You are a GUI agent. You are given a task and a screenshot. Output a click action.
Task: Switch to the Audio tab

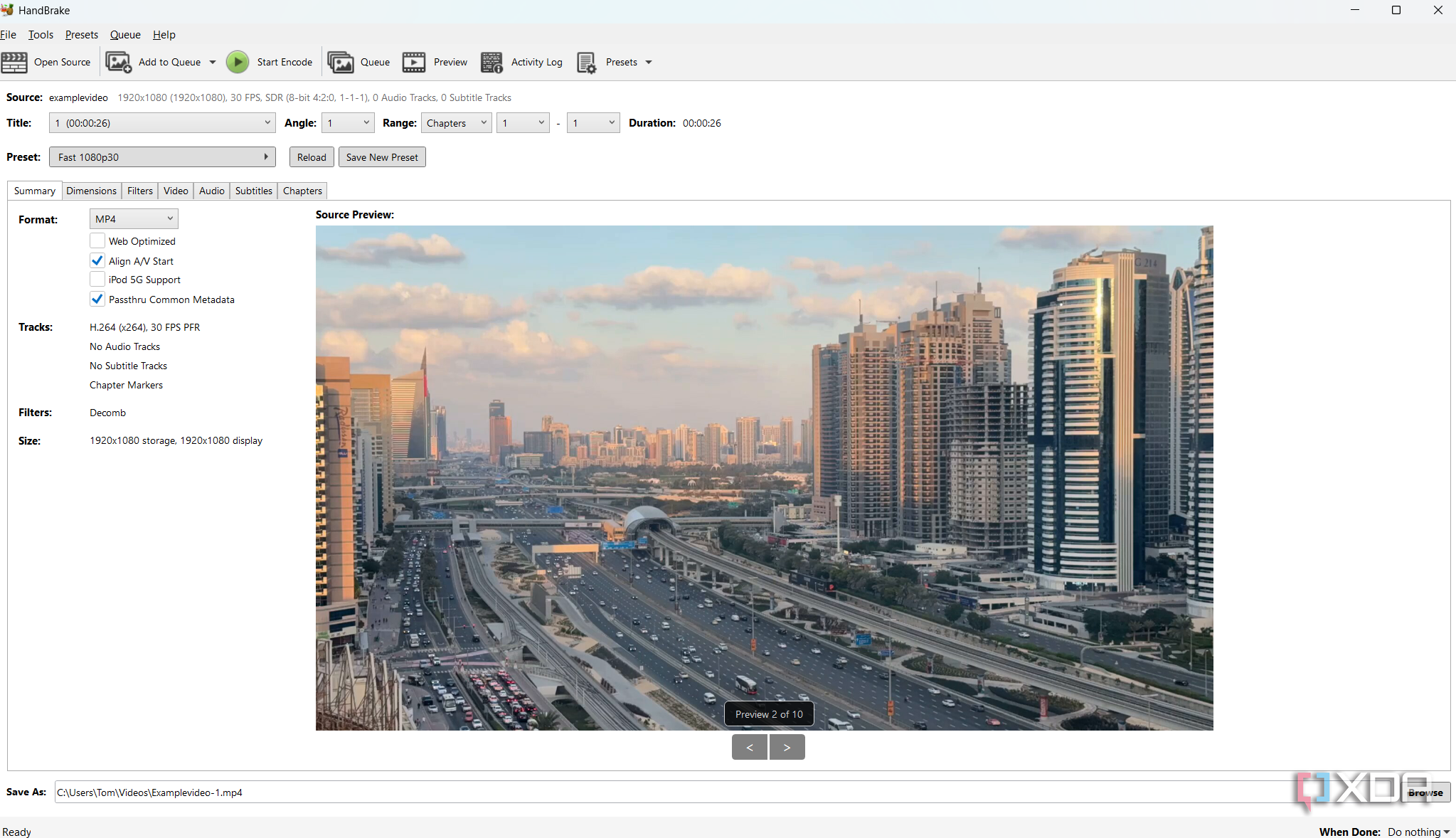coord(212,191)
